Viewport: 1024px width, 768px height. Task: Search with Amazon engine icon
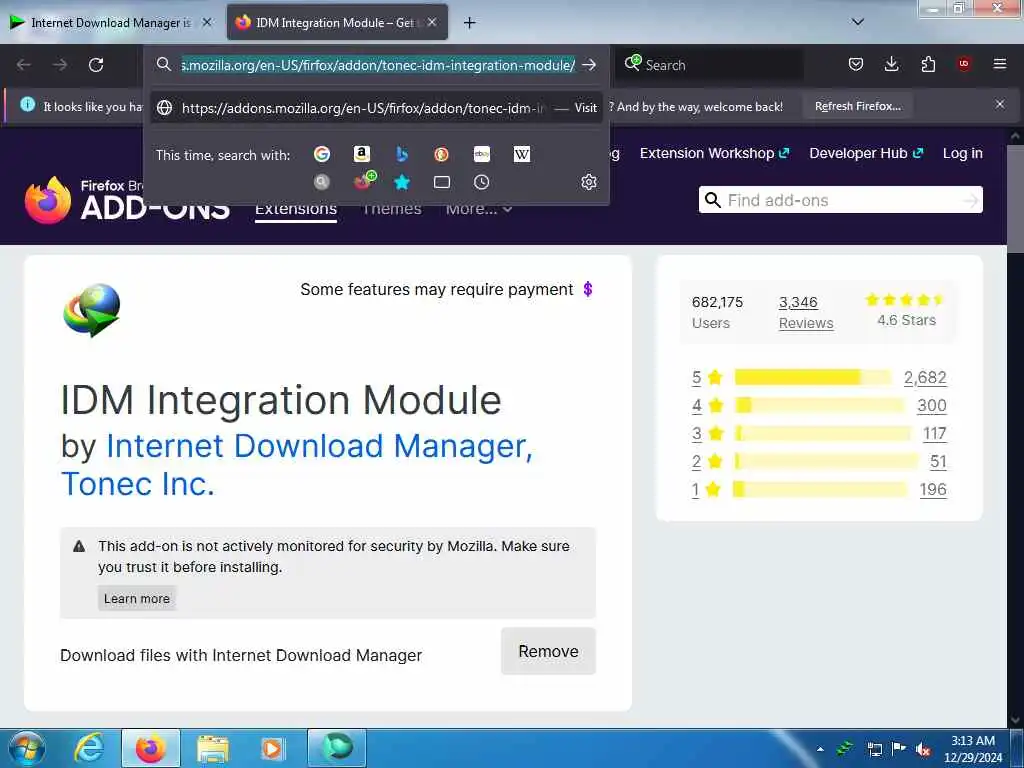(x=361, y=154)
